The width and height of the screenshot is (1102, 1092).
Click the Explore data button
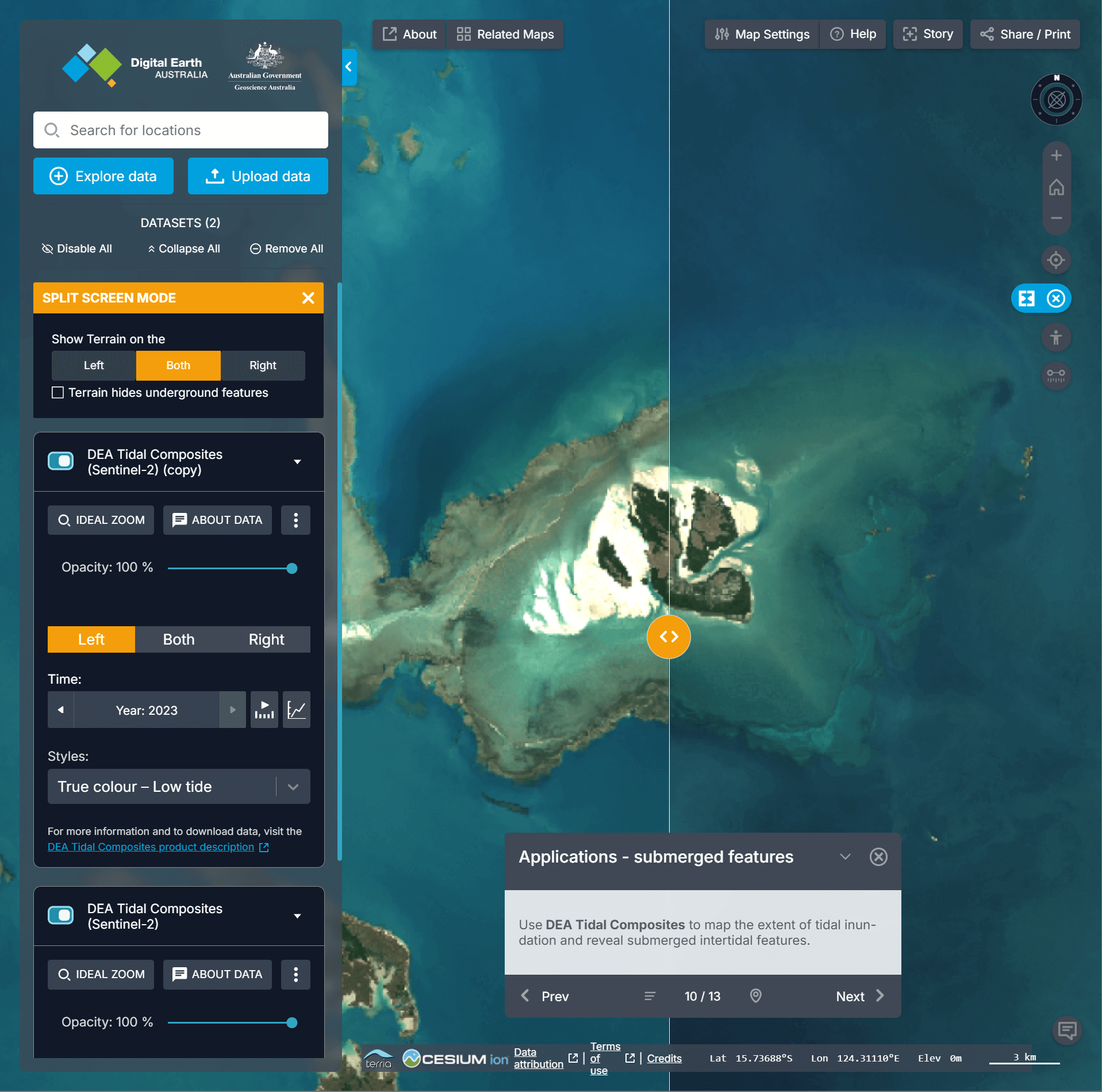103,176
